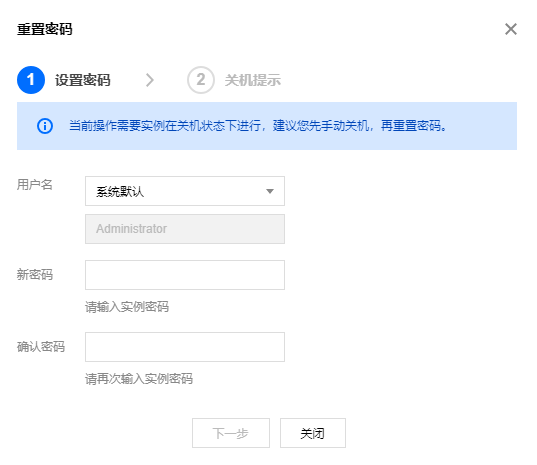Viewport: 537px width, 465px height.
Task: Click the blue info icon in the notice banner
Action: 45,126
